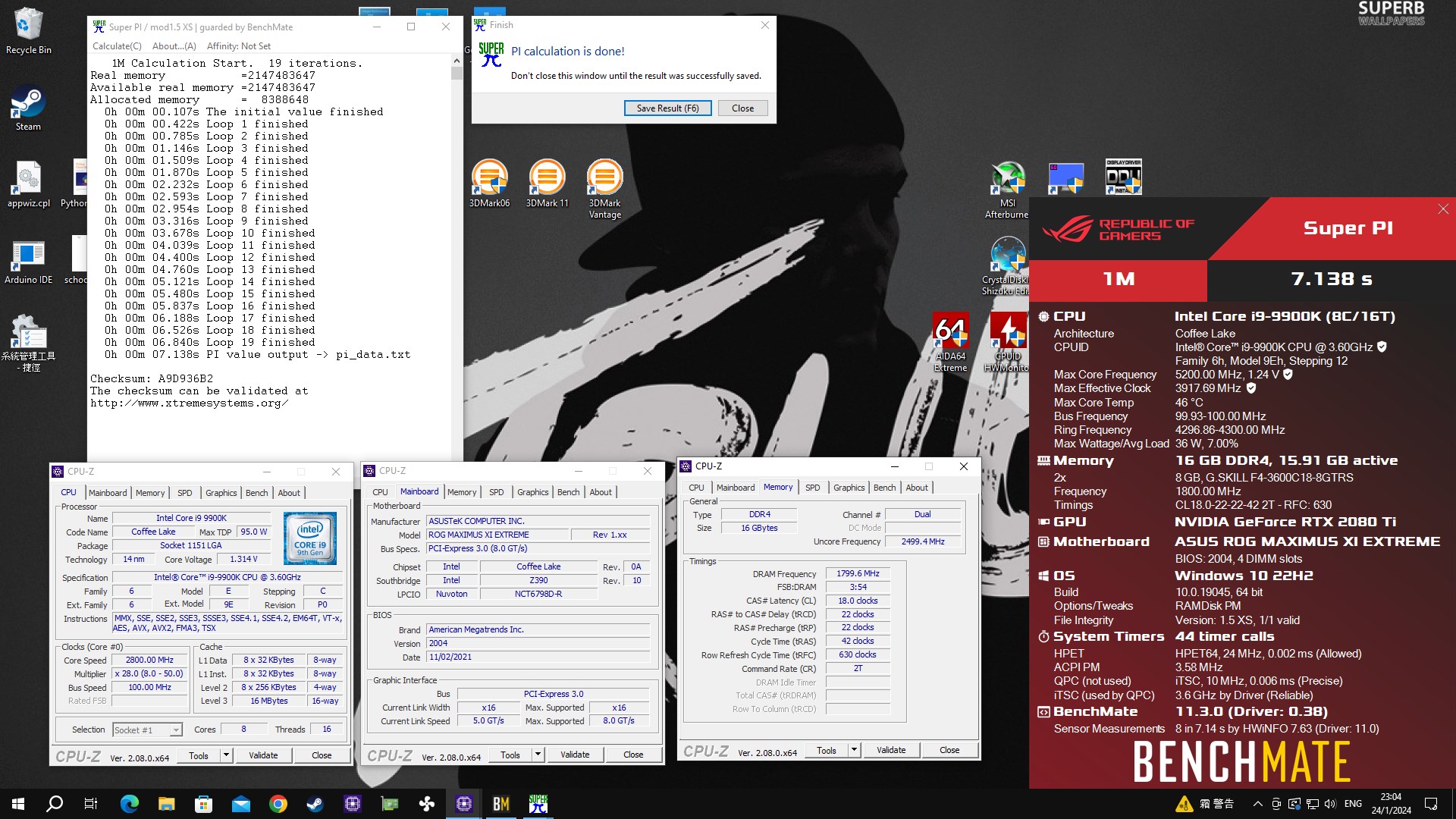Screen dimensions: 1456x819
Task: Open the 3DMark Vantage desktop shortcut
Action: (604, 190)
